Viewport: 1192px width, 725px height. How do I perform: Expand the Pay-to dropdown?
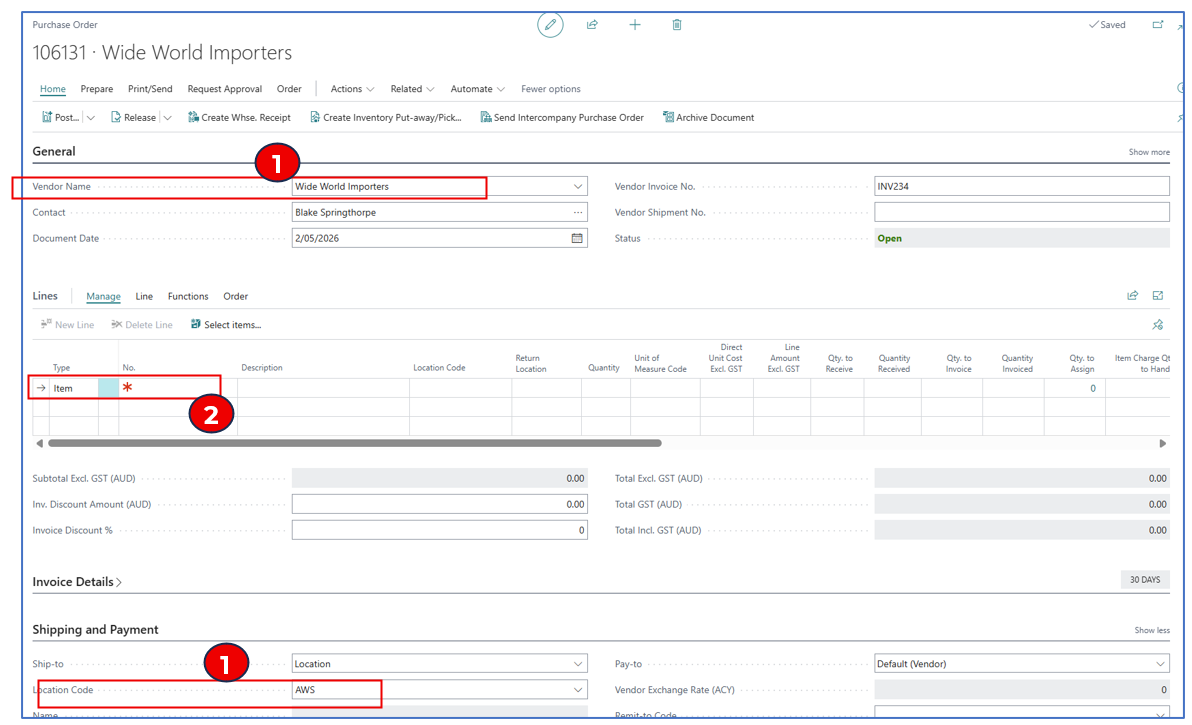[x=1160, y=664]
